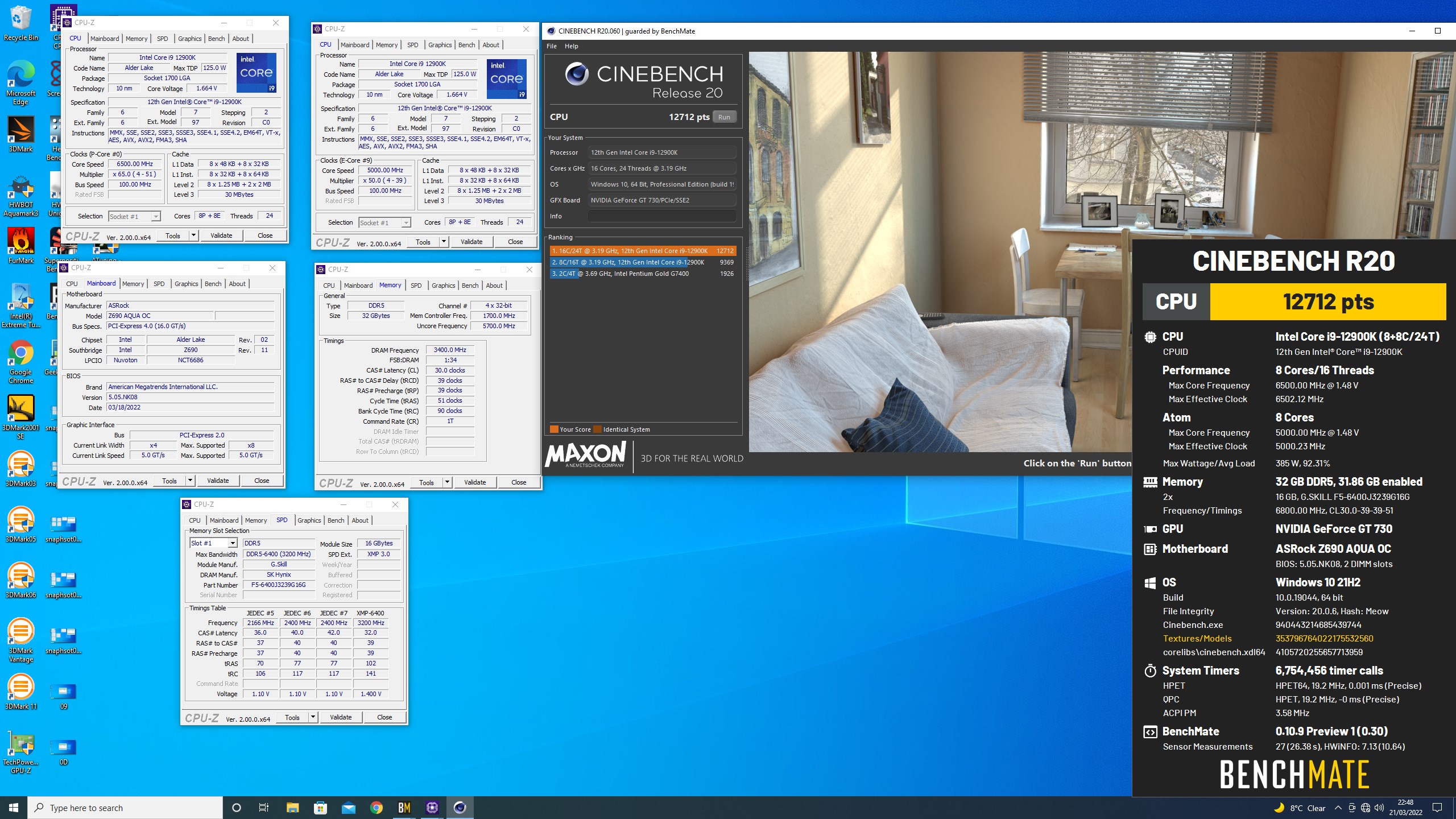Open the Recycle Bin desktop icon
The height and width of the screenshot is (819, 1456).
point(20,24)
